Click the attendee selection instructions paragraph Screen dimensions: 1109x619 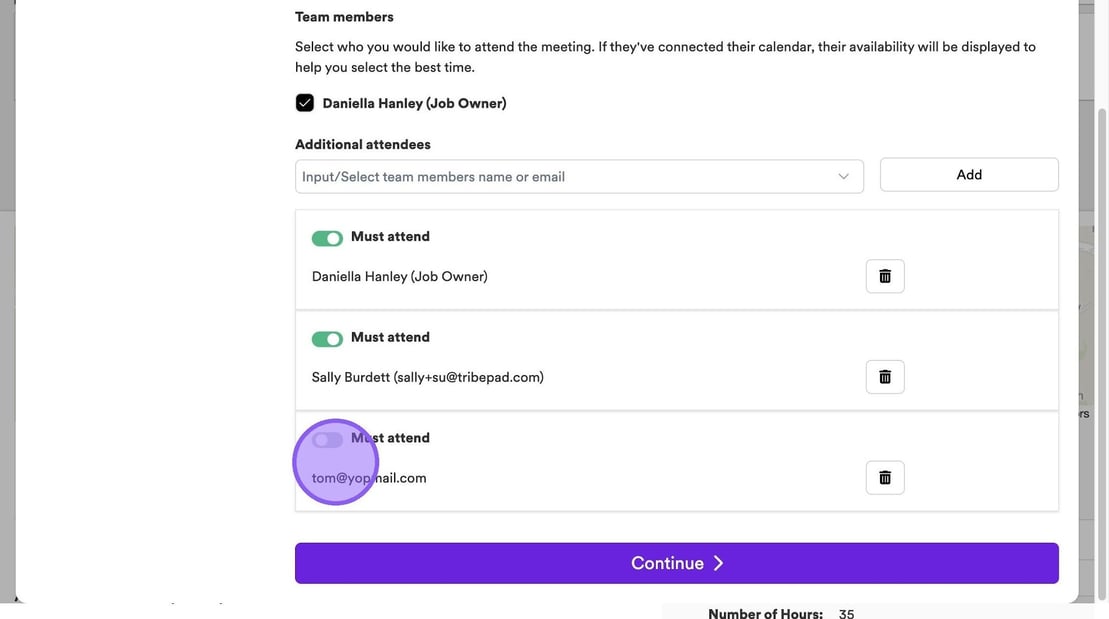(x=665, y=57)
